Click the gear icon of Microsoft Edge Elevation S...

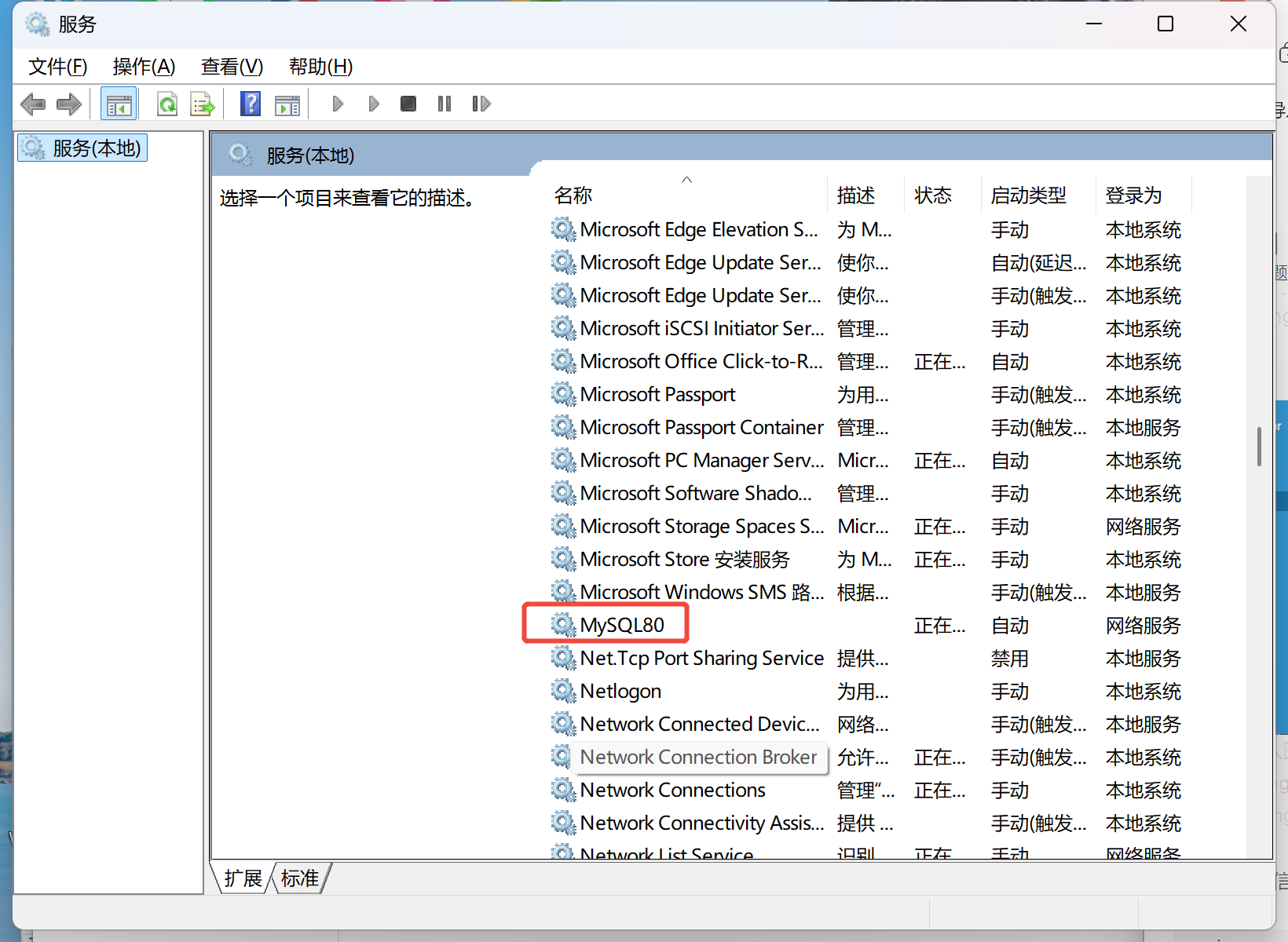(562, 229)
